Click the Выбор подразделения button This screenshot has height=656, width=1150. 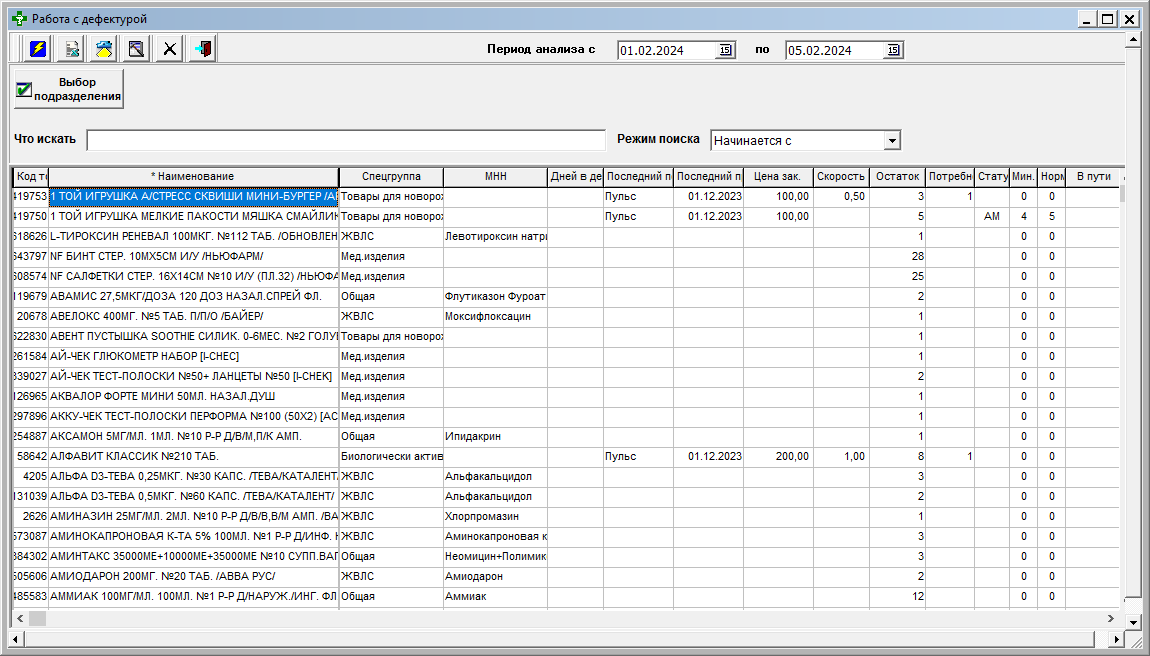tap(69, 89)
